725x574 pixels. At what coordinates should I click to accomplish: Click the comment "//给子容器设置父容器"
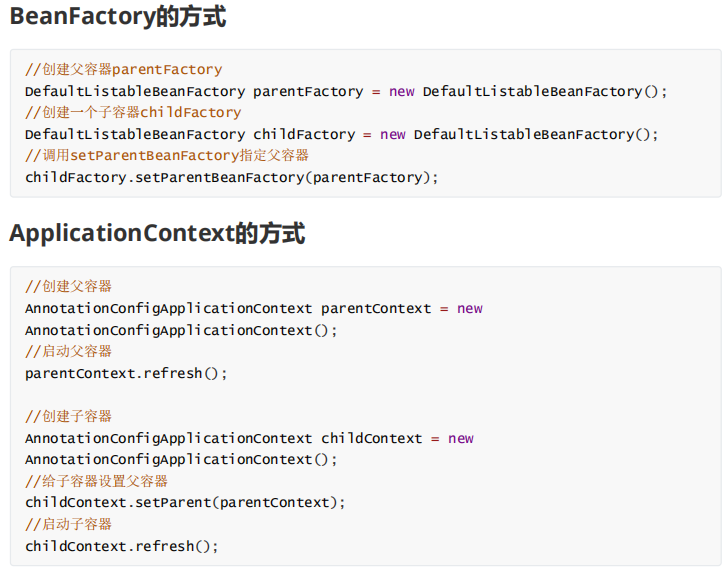(96, 481)
